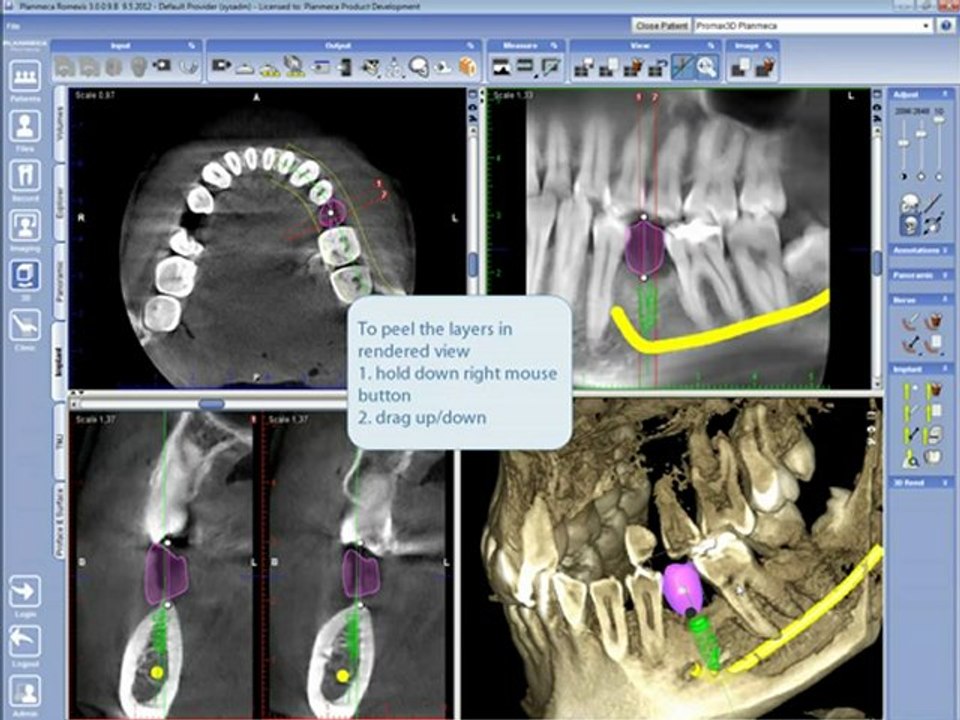
Task: Toggle the crosshair display in View group
Action: tap(682, 67)
